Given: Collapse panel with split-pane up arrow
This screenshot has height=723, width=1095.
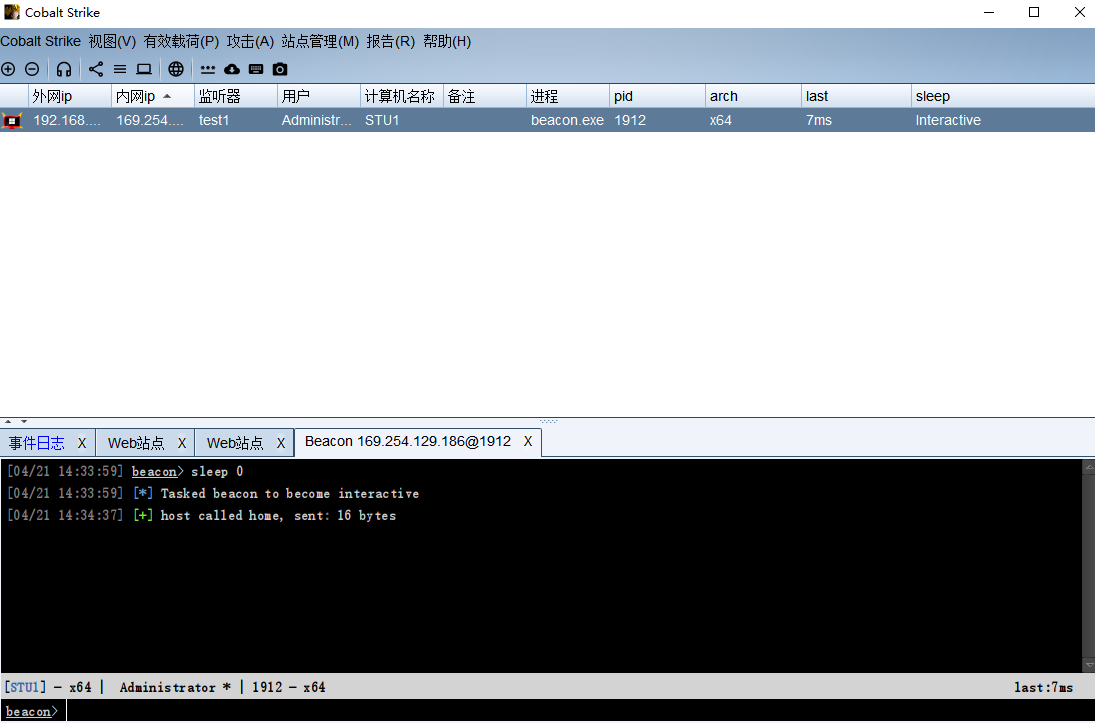Looking at the screenshot, I should pyautogui.click(x=8, y=421).
